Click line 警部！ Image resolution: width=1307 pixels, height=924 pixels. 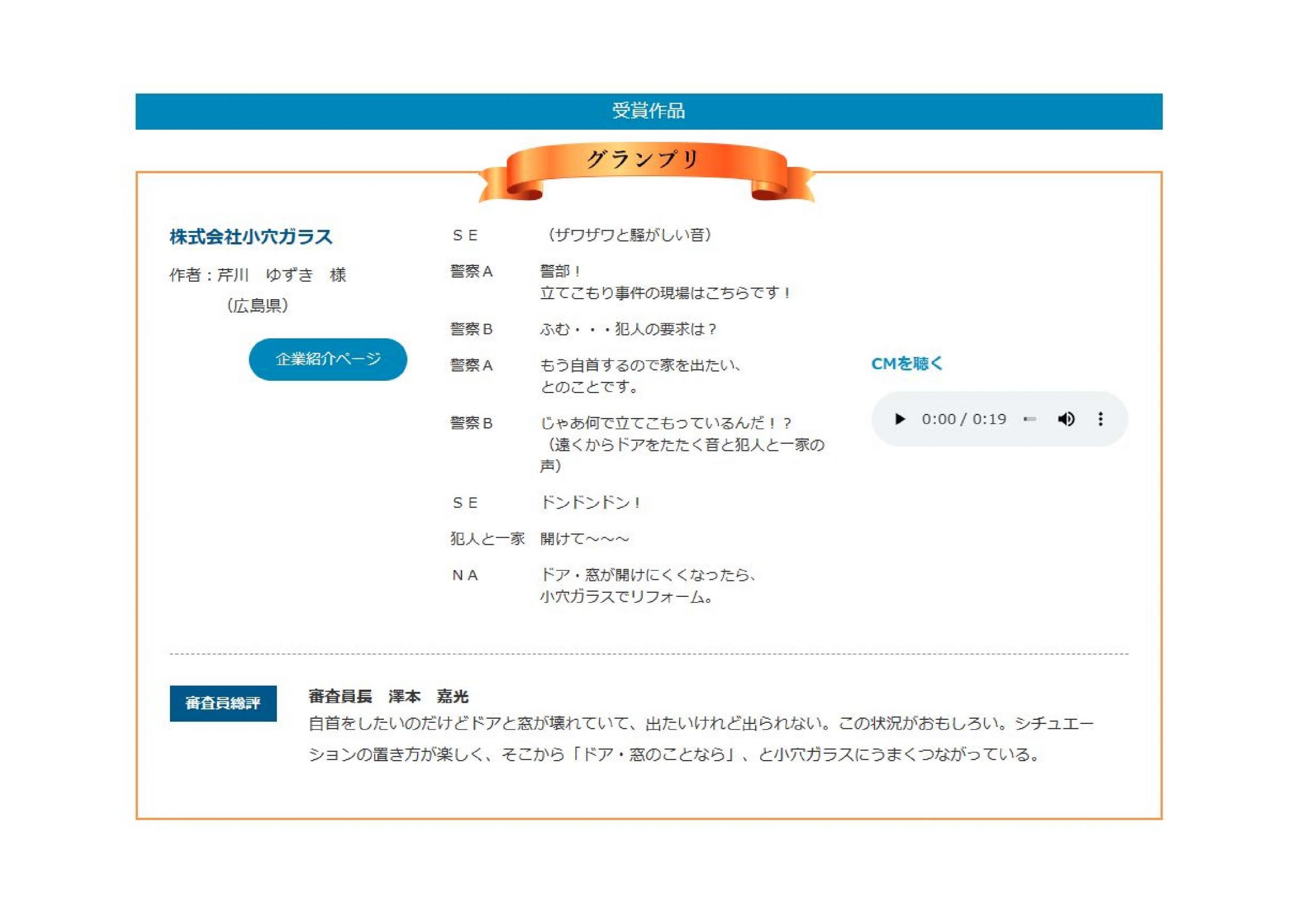(561, 271)
